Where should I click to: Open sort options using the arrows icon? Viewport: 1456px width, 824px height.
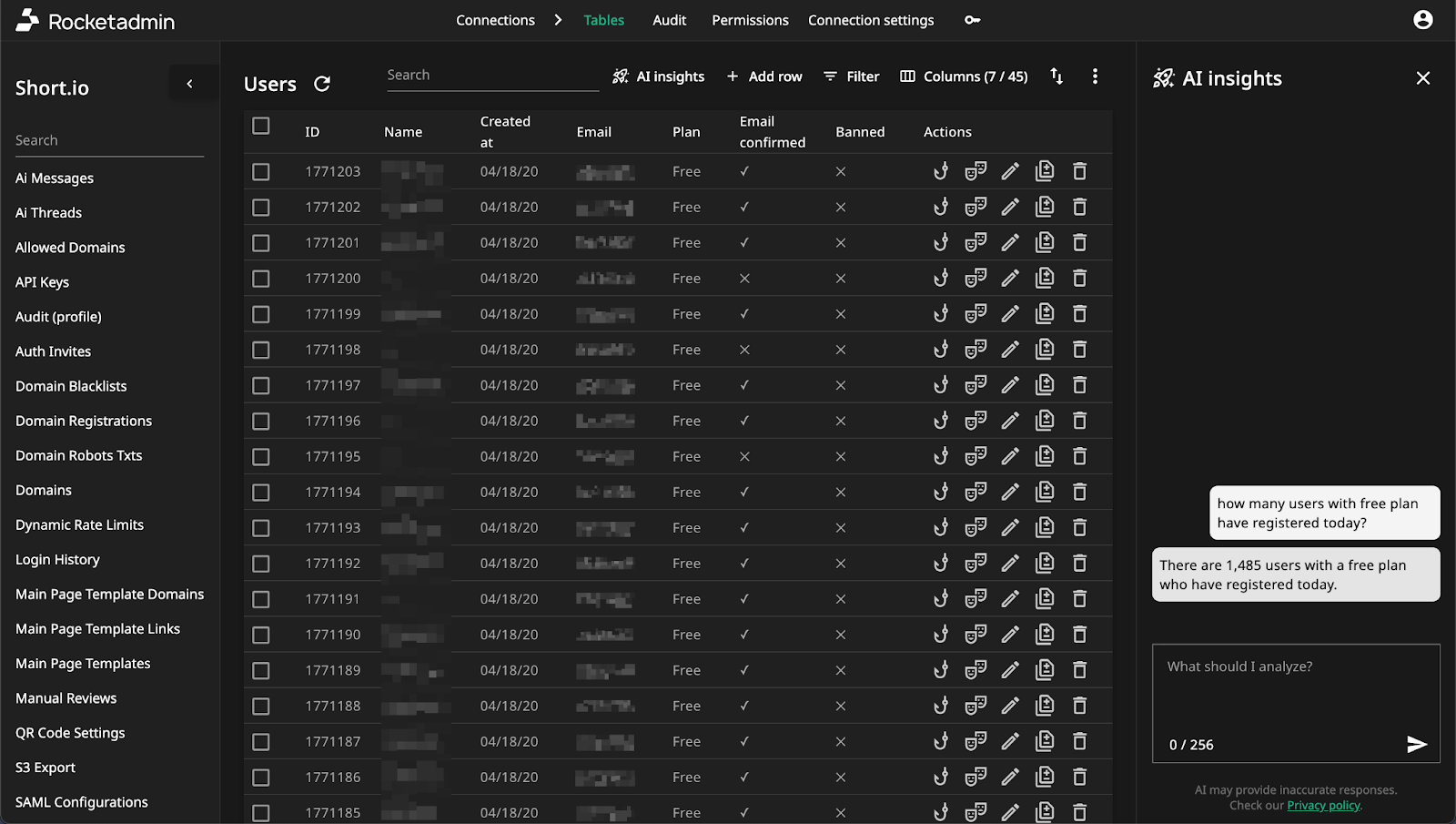click(x=1056, y=76)
